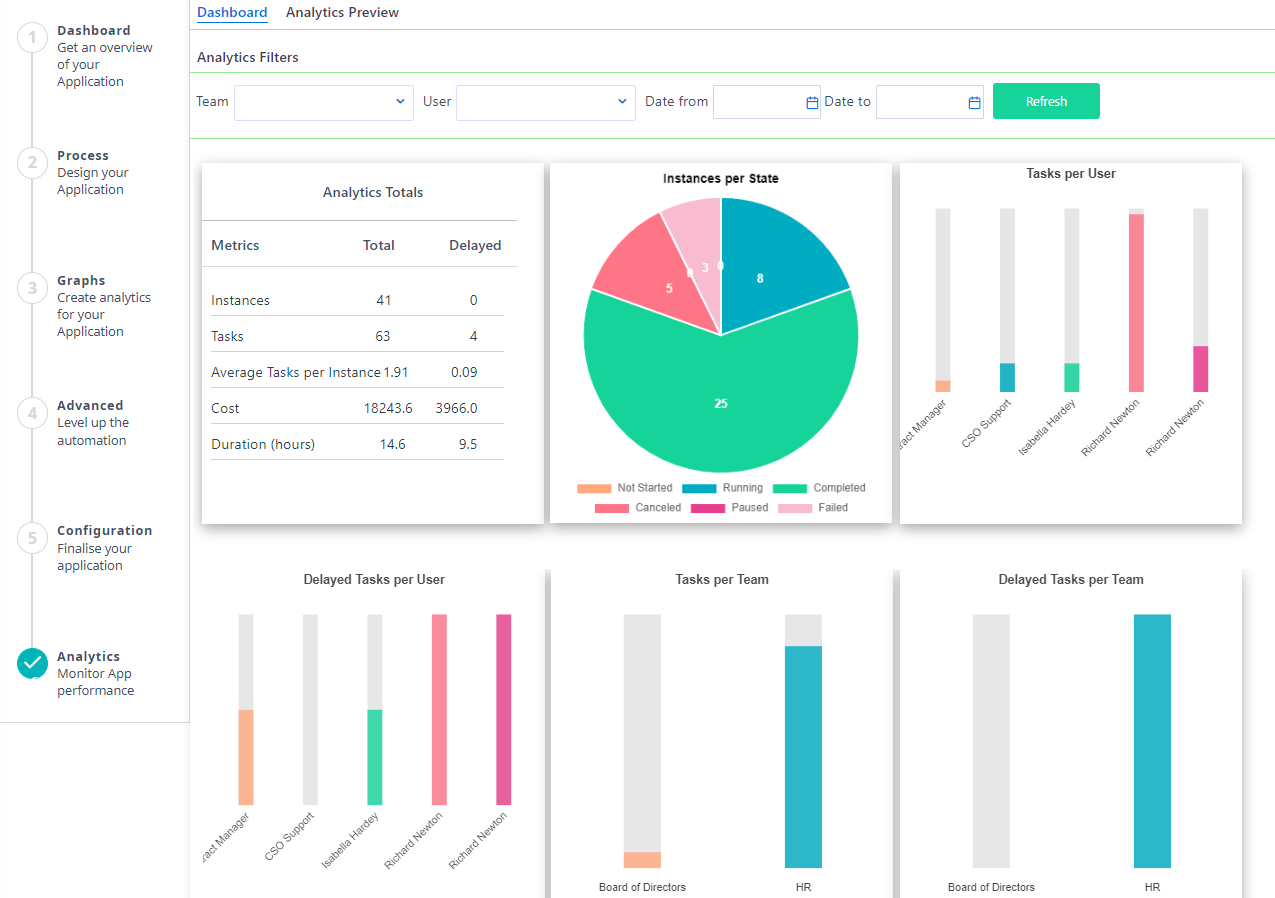1275x898 pixels.
Task: Expand the Team dropdown filter
Action: tap(324, 102)
